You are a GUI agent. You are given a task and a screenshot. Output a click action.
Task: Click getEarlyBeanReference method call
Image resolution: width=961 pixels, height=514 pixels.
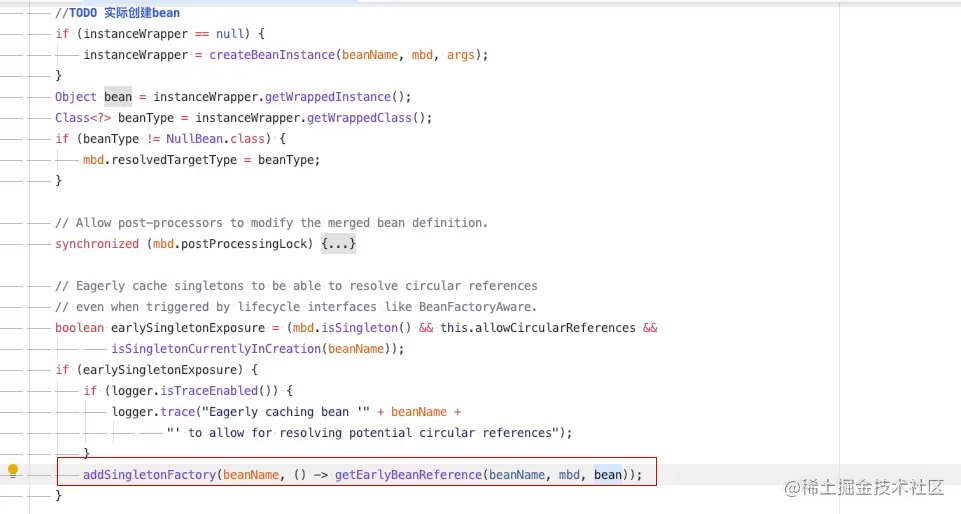[408, 475]
